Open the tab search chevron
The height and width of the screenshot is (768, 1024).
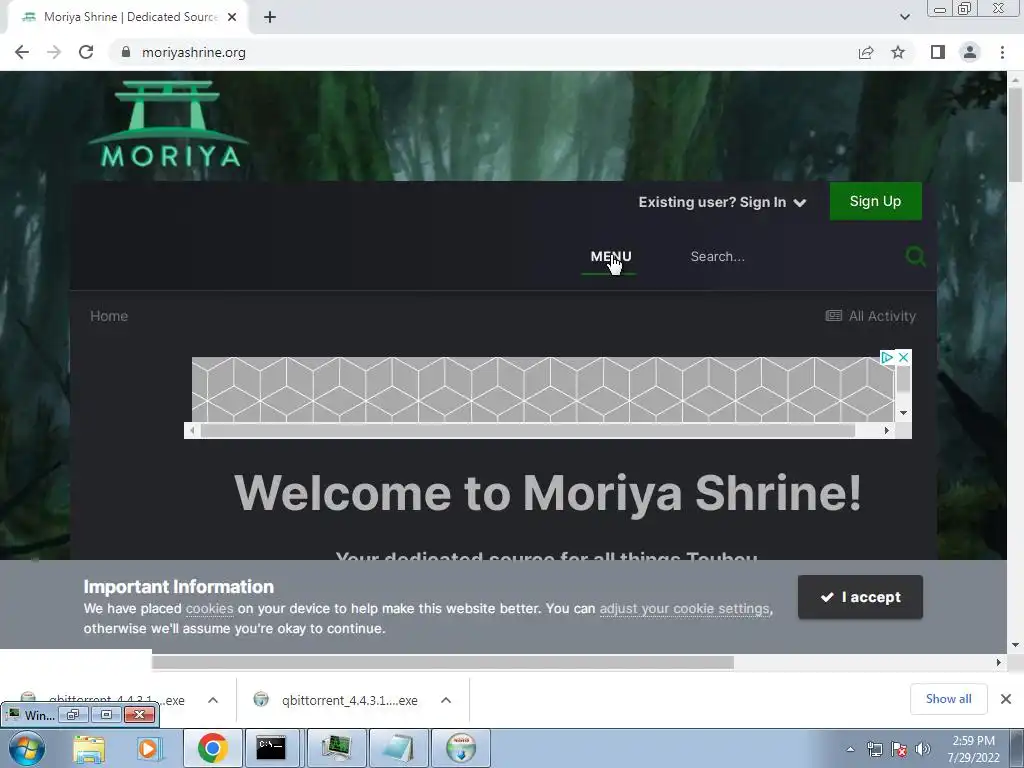tap(904, 17)
